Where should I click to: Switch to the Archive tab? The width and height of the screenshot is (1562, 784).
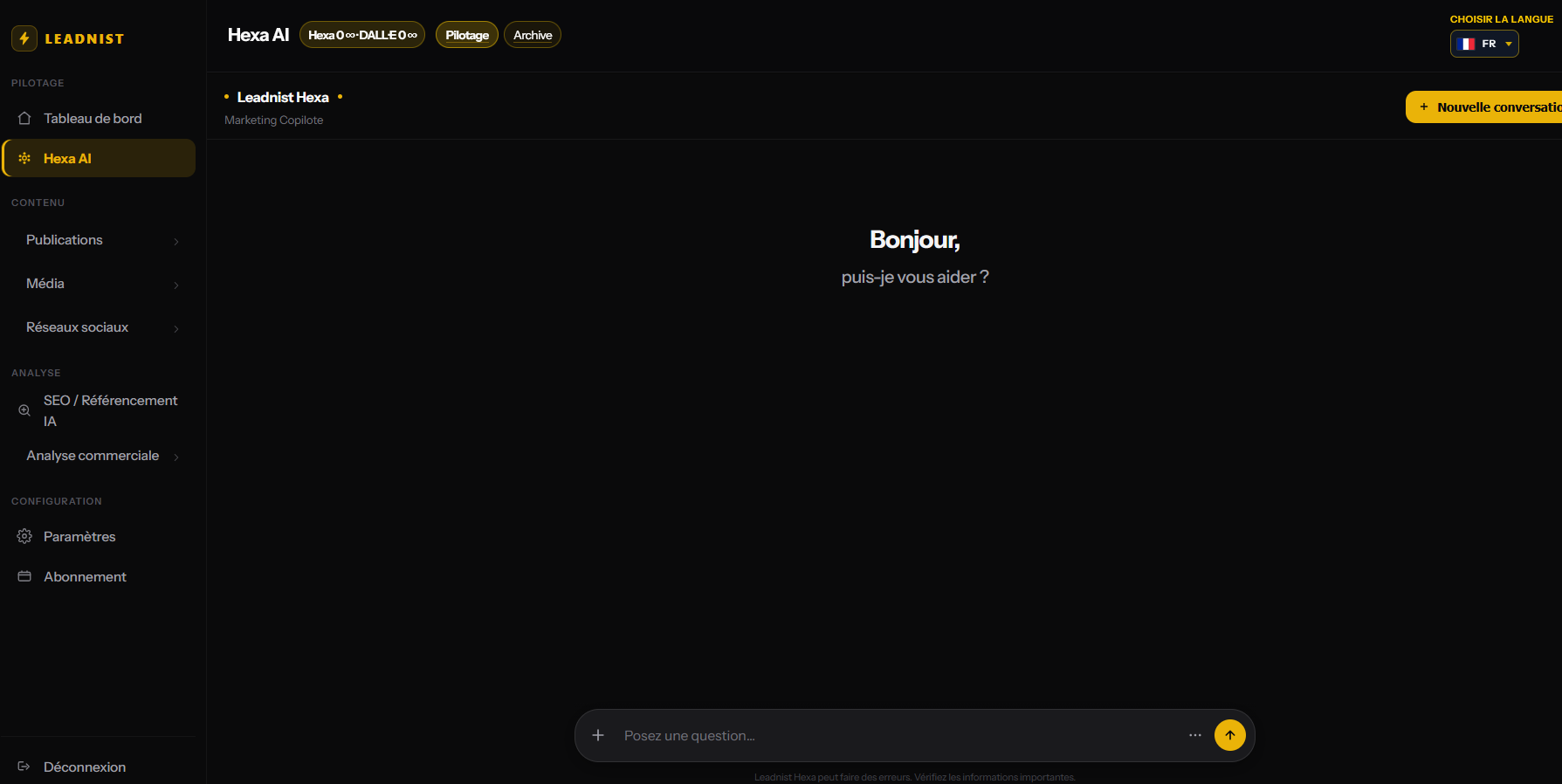(x=533, y=35)
